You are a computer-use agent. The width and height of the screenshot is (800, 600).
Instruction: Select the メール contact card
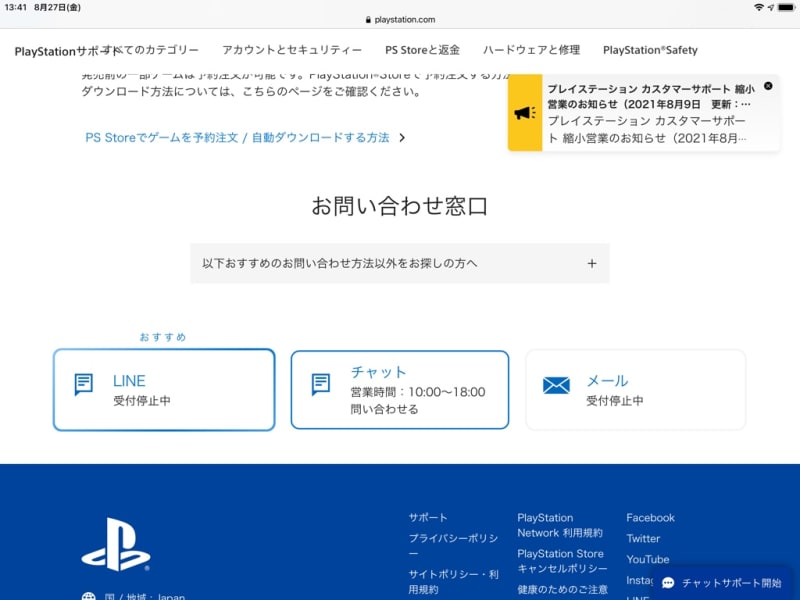[635, 390]
